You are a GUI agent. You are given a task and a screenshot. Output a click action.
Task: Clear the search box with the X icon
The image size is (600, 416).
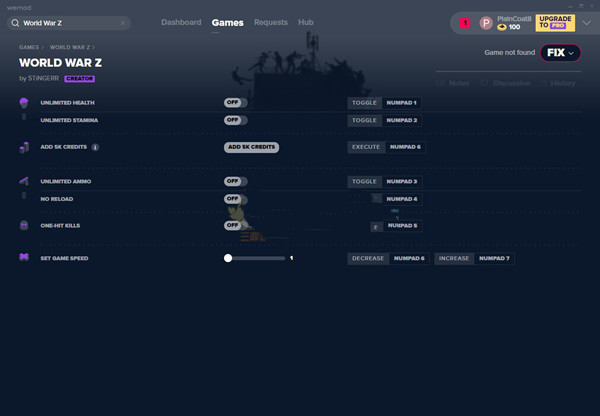tap(123, 22)
